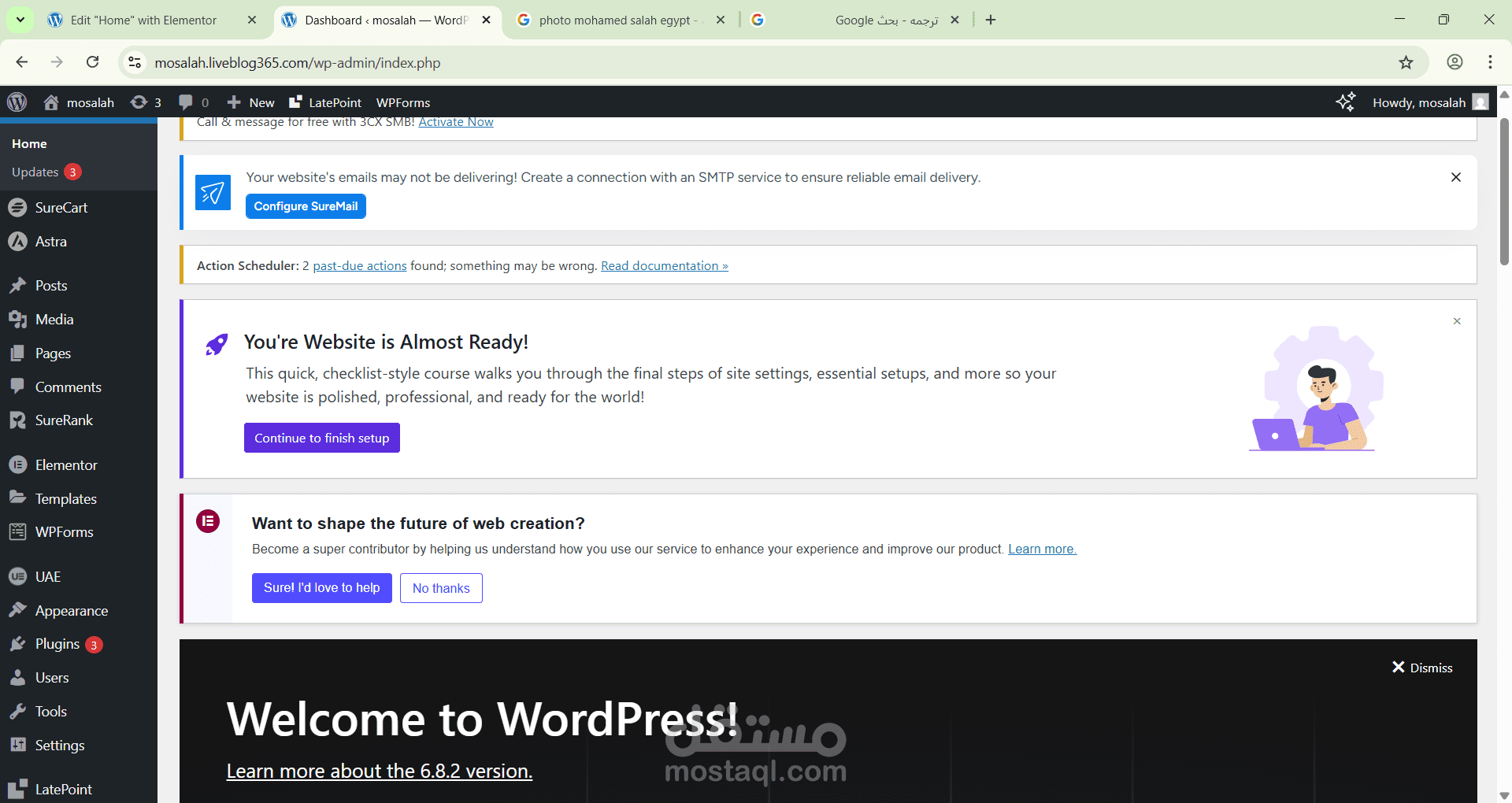Image resolution: width=1512 pixels, height=803 pixels.
Task: Open Plugins with 3 updates
Action: (x=79, y=644)
